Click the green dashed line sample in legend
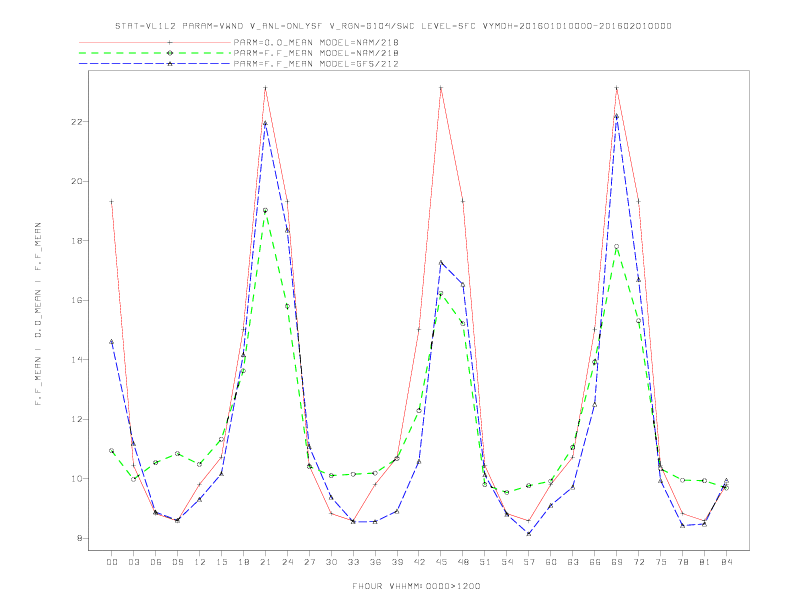Image resolution: width=792 pixels, height=612 pixels. 155,53
